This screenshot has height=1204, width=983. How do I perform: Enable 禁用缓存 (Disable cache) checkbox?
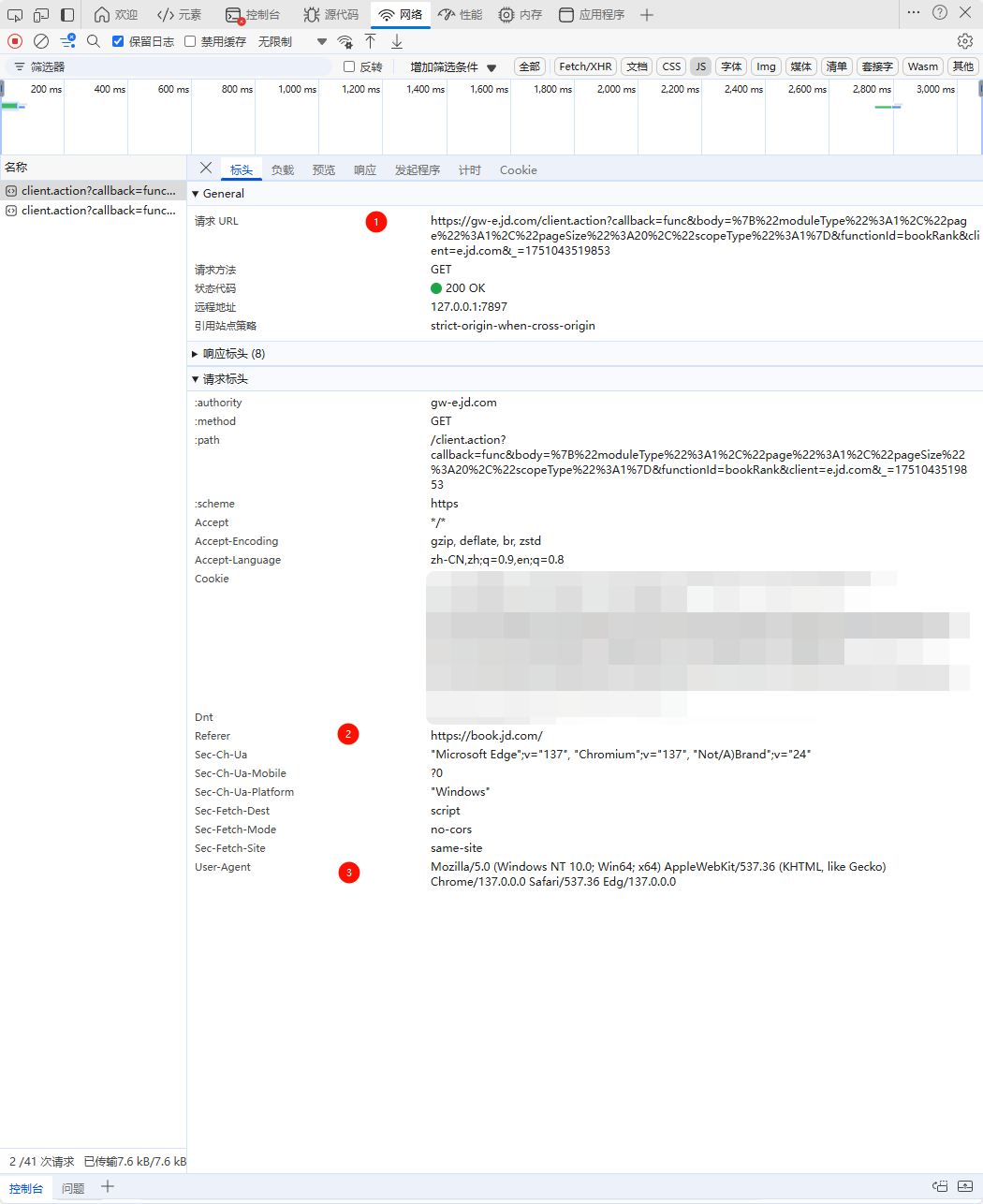point(190,41)
